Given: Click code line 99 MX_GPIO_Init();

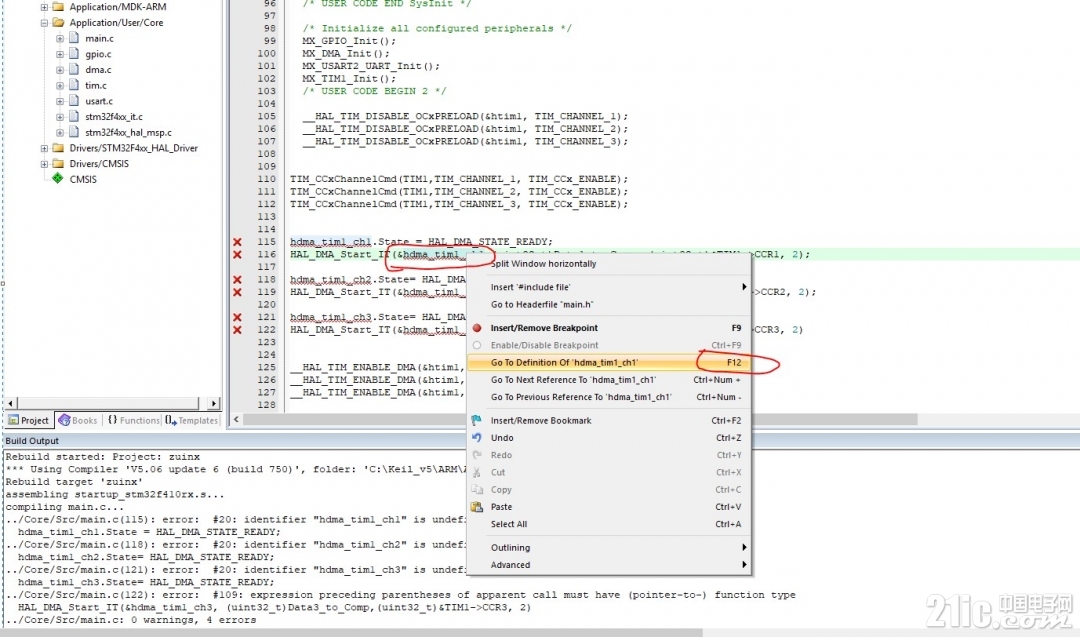Looking at the screenshot, I should click(349, 41).
